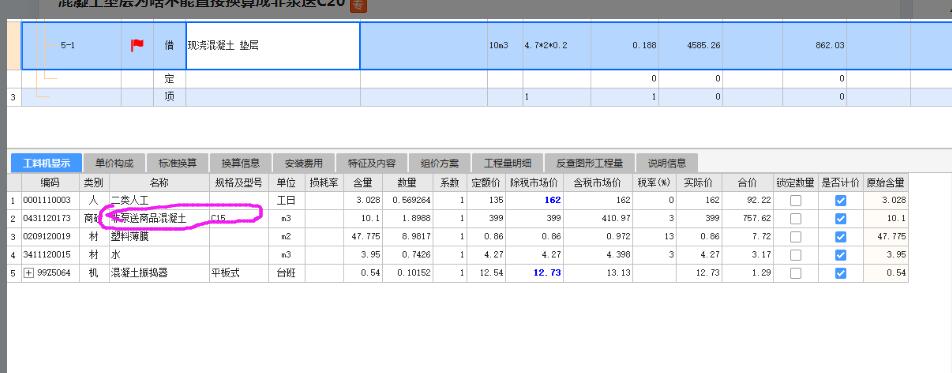Click the 借 category cell
The height and width of the screenshot is (373, 952).
[169, 46]
